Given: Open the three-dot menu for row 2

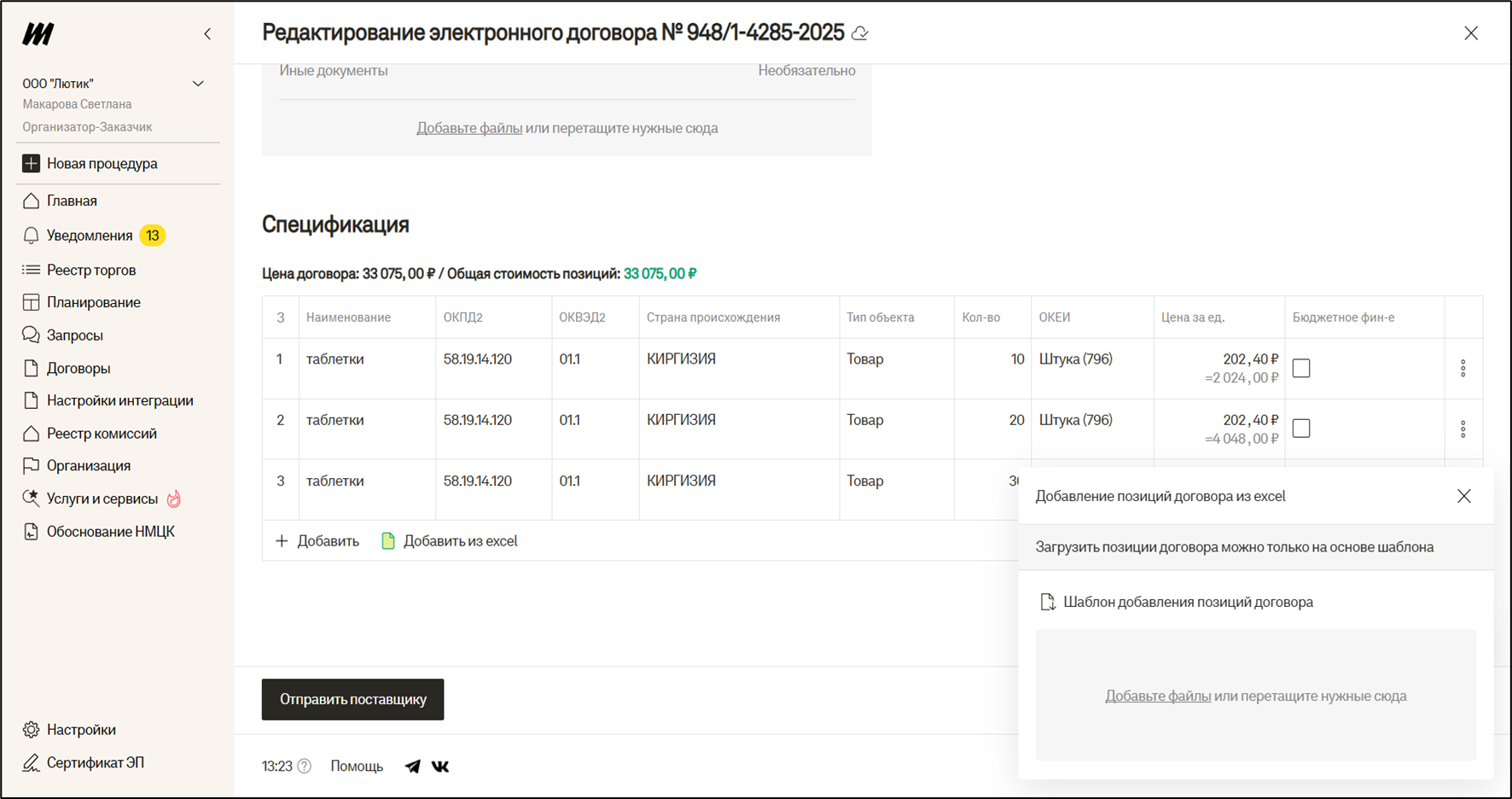Looking at the screenshot, I should [1463, 429].
